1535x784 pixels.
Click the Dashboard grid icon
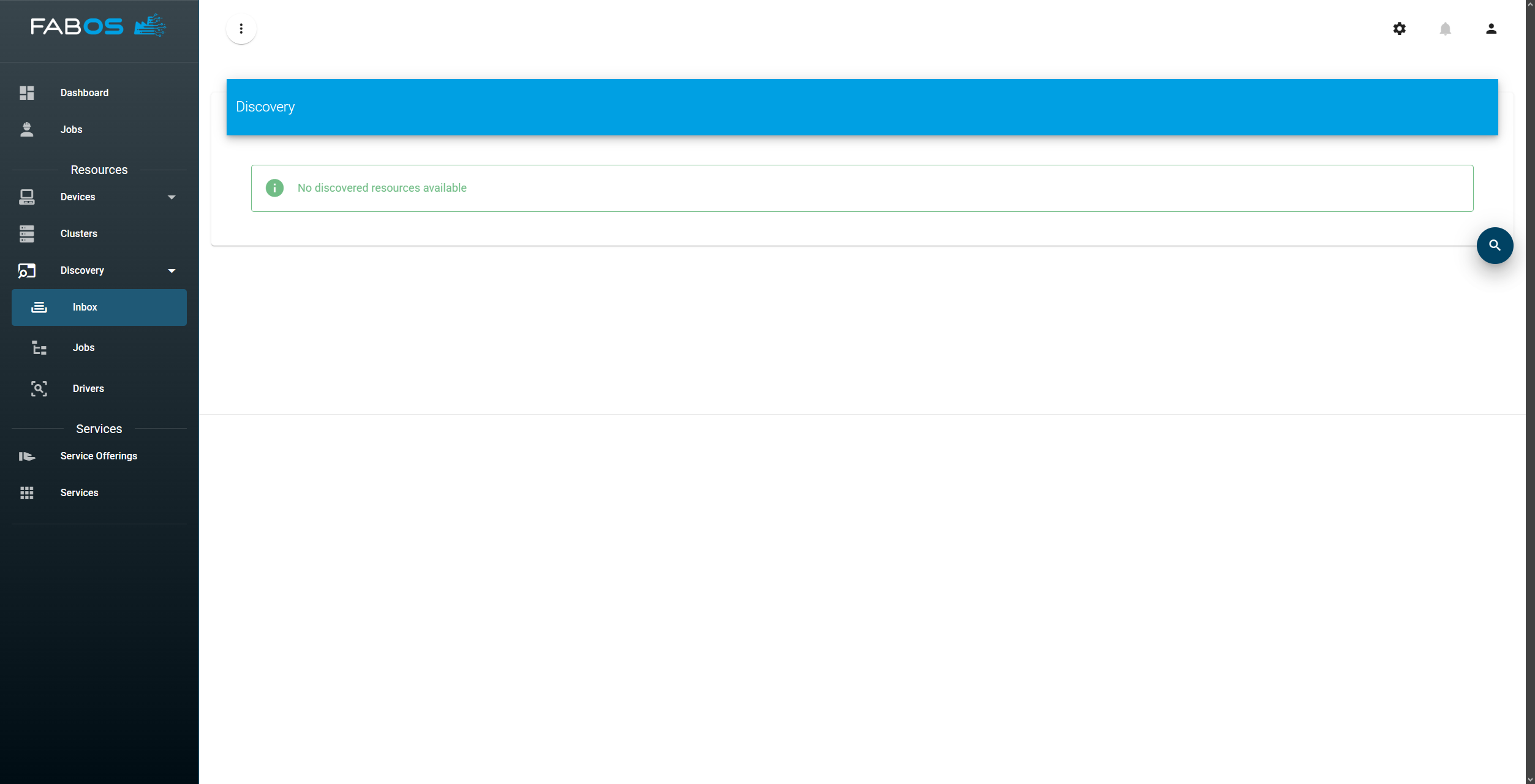pos(27,93)
